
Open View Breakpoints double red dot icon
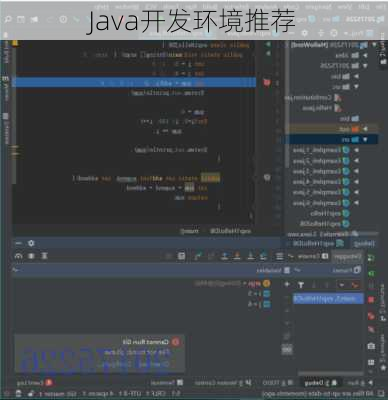(x=371, y=315)
